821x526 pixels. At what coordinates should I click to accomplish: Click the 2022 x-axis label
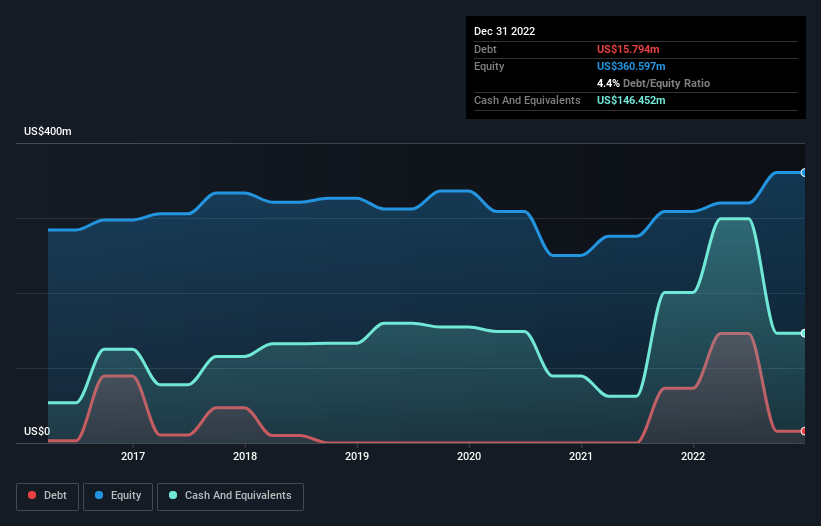pos(693,456)
